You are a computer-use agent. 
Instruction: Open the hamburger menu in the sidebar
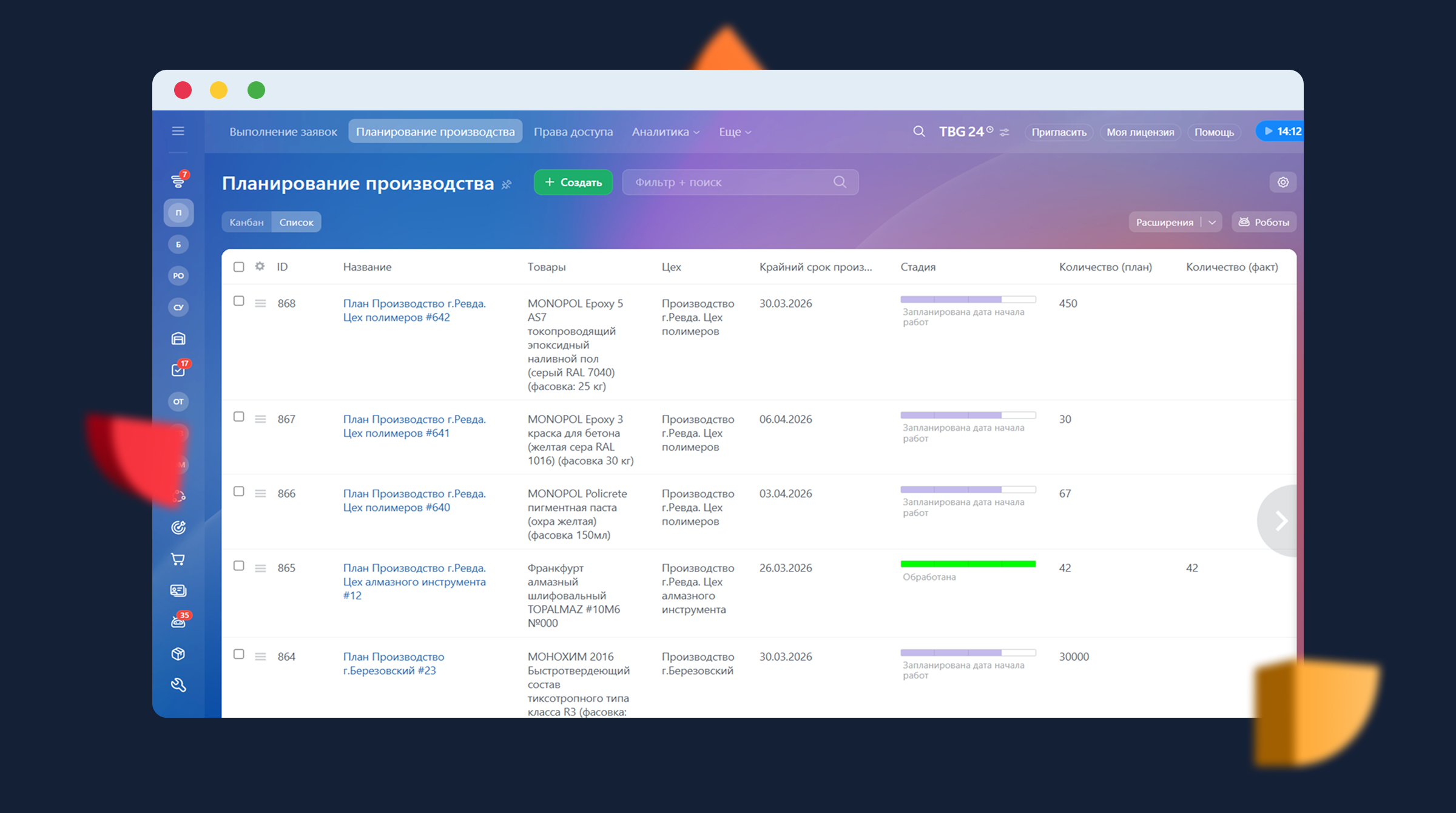pos(178,131)
